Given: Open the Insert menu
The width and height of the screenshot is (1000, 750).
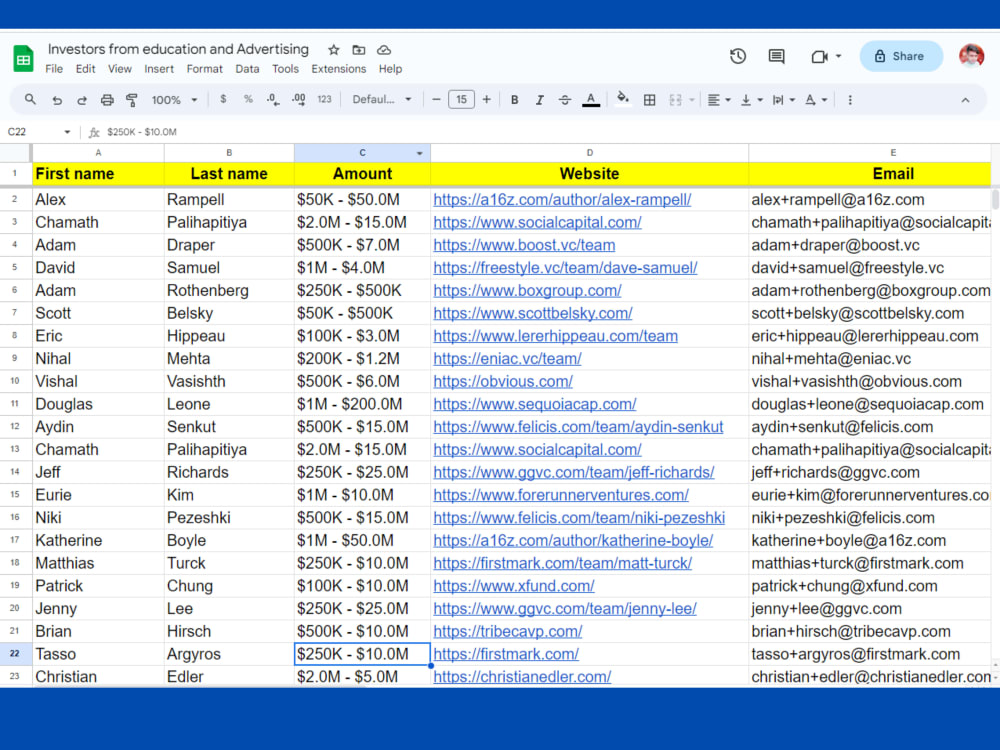Looking at the screenshot, I should 159,69.
